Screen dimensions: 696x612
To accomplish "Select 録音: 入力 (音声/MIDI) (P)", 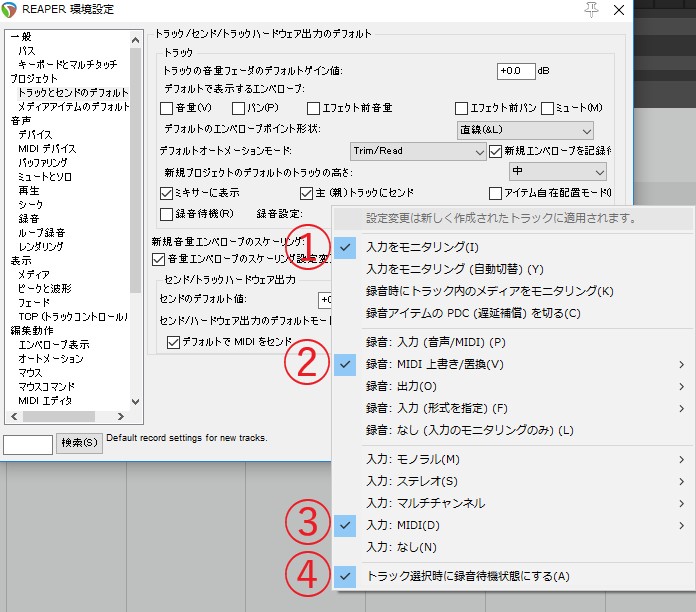I will (x=514, y=343).
